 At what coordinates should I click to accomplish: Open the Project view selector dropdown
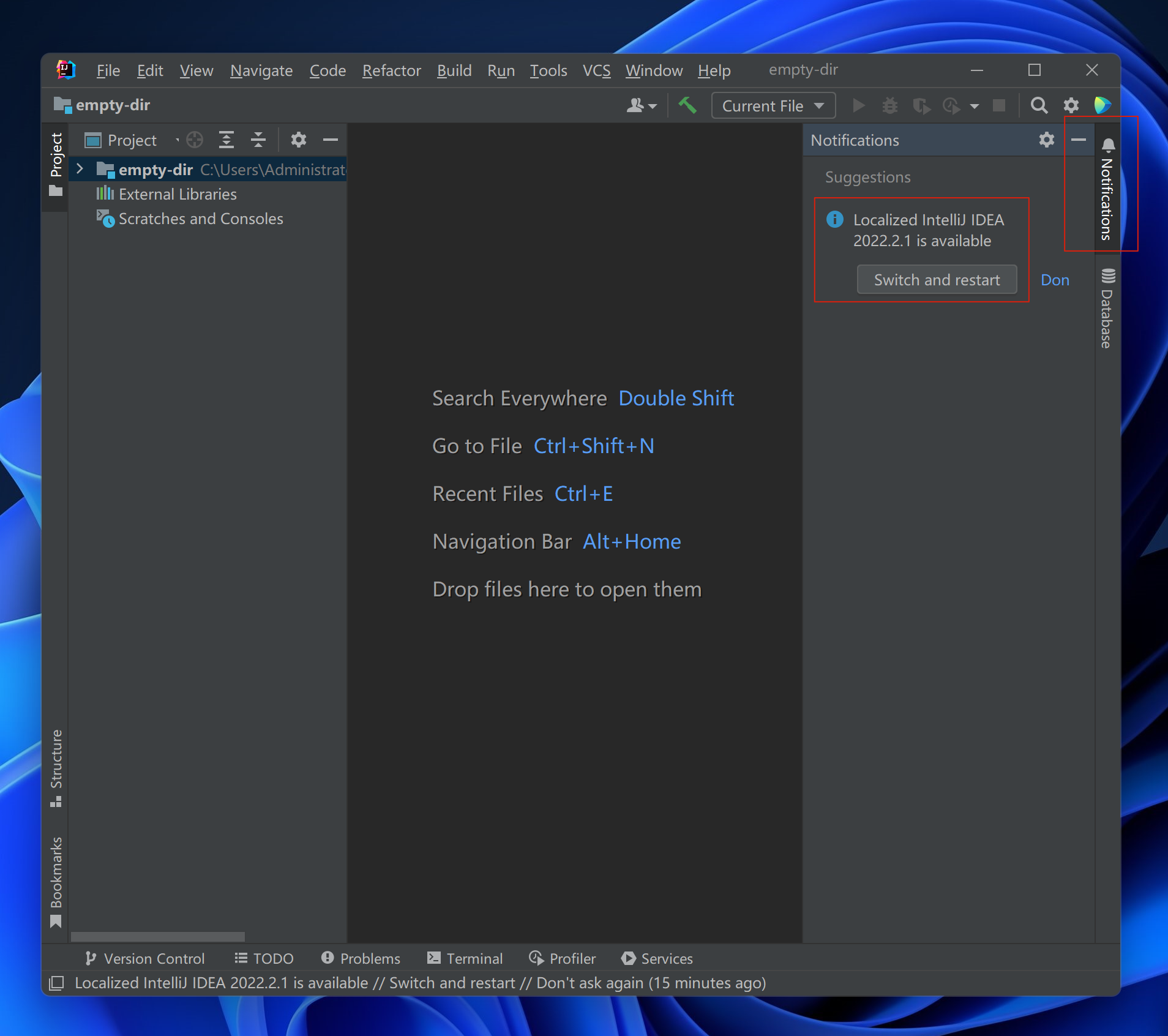point(132,140)
